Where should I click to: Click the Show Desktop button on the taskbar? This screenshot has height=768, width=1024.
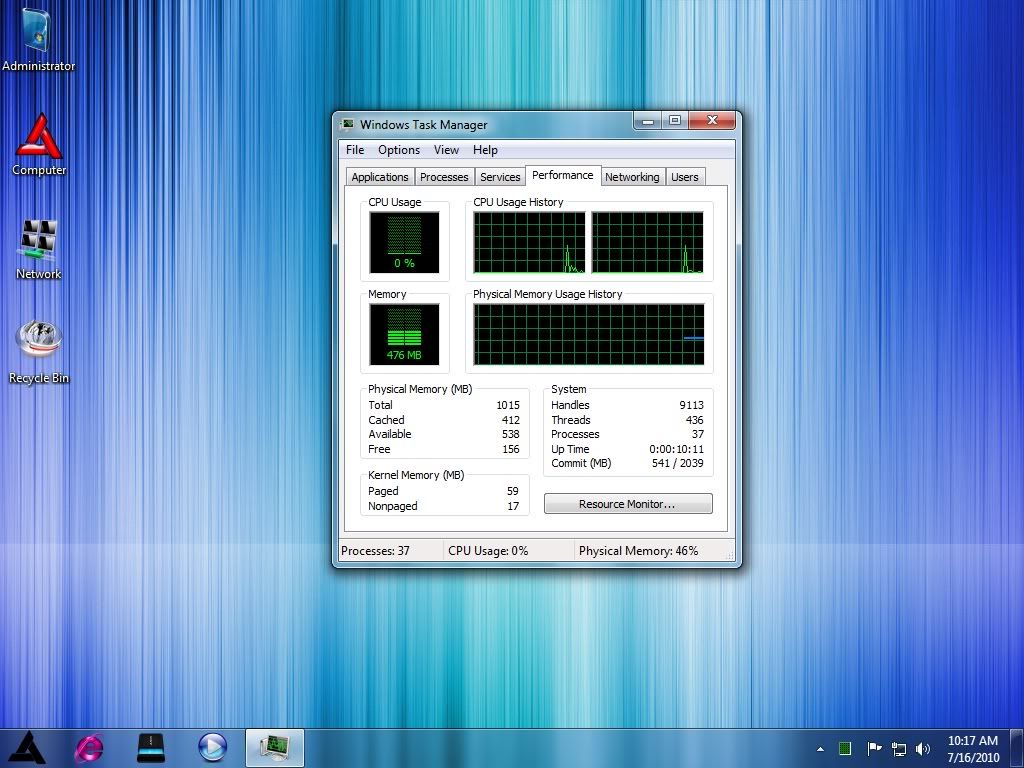[x=1017, y=748]
